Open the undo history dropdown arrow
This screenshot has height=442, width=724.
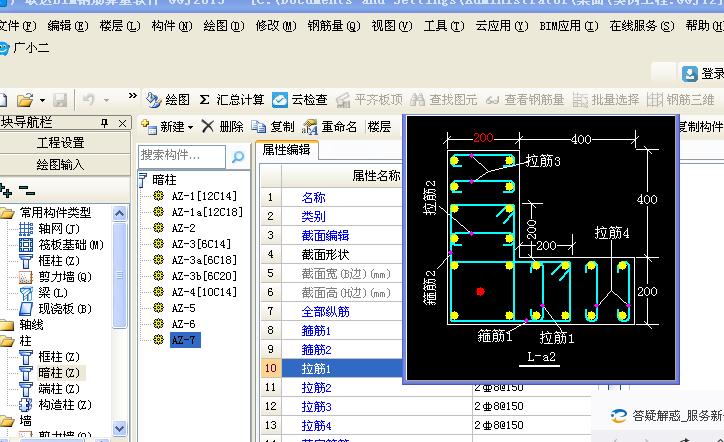(x=106, y=100)
